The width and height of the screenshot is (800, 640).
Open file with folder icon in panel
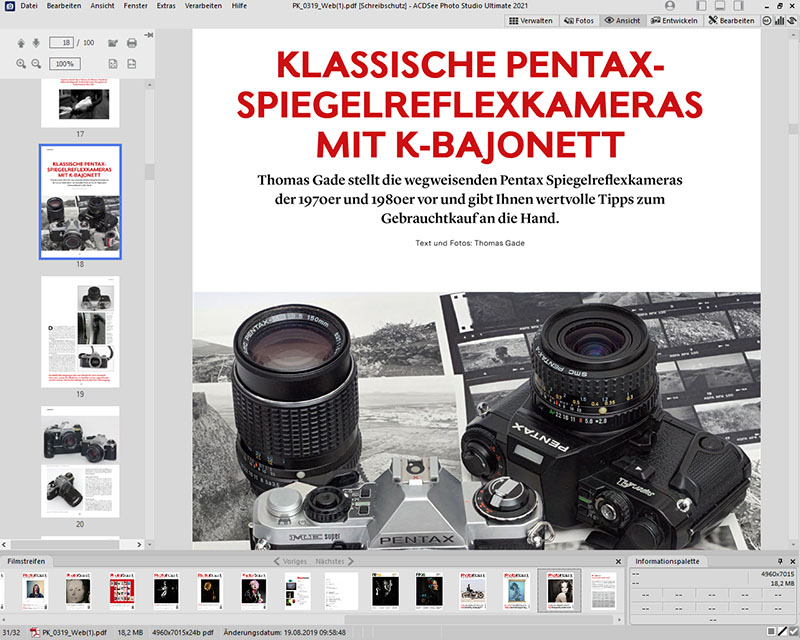click(x=112, y=43)
